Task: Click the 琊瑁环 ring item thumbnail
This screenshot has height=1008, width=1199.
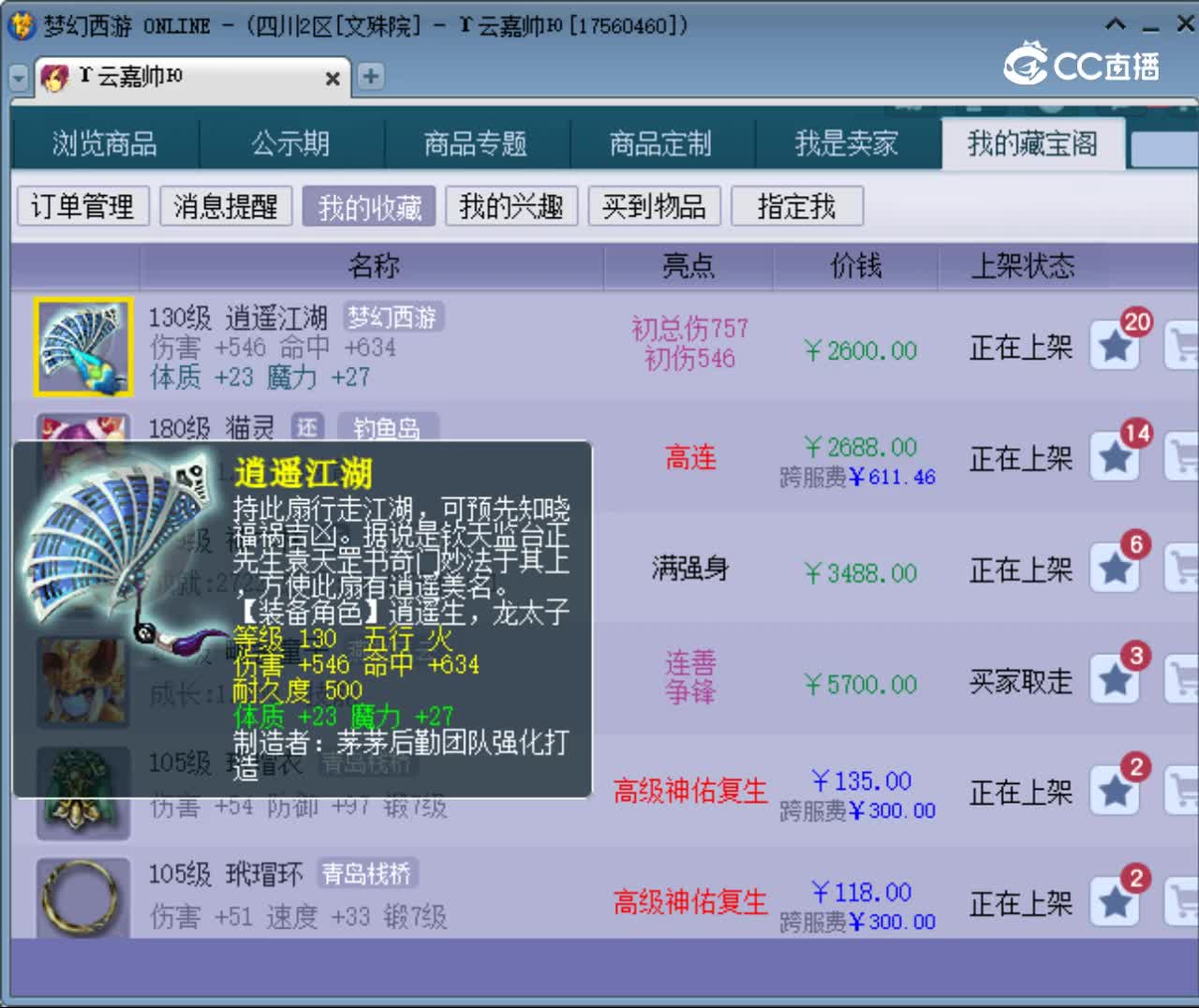Action: [83, 897]
